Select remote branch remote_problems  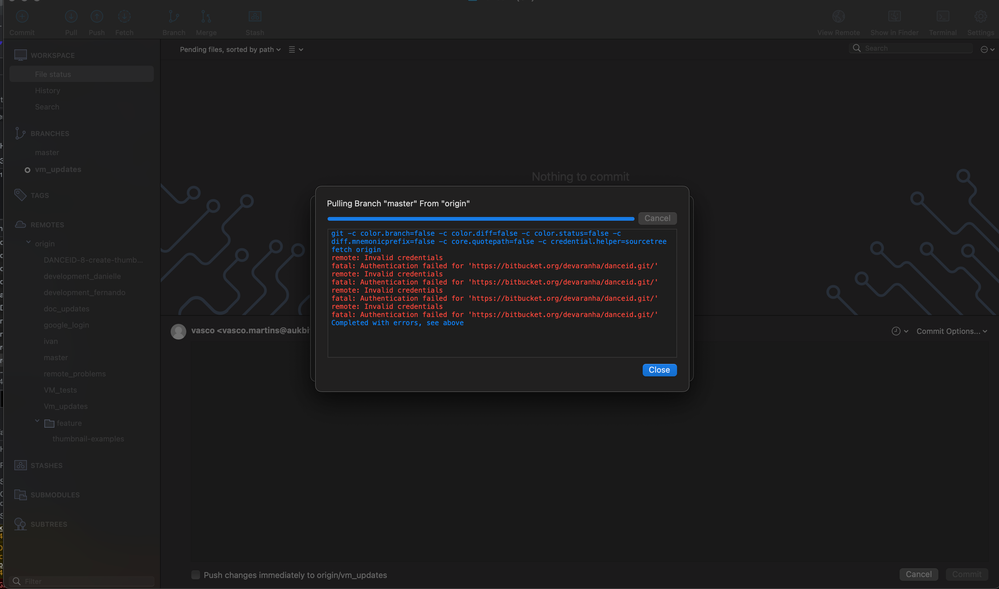click(75, 374)
